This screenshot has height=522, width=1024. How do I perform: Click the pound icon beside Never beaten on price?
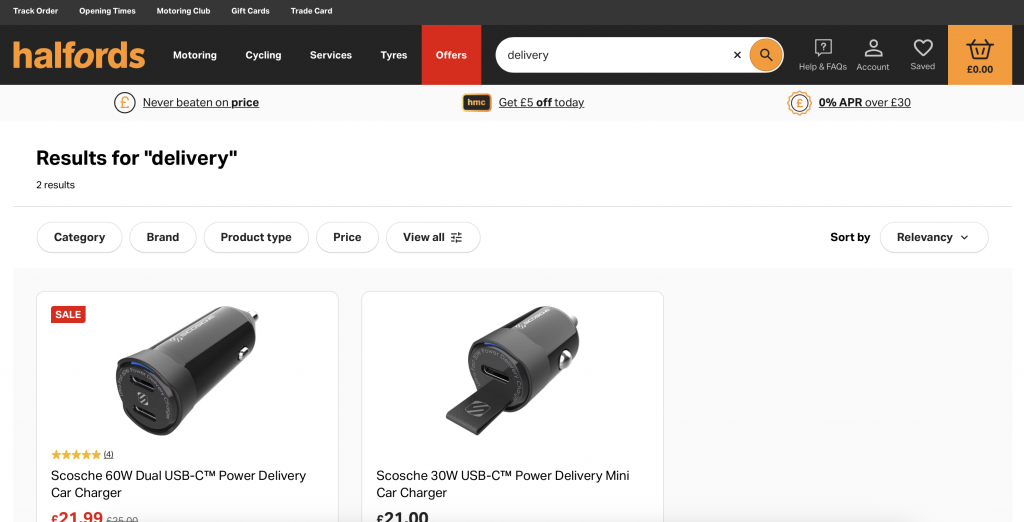pyautogui.click(x=125, y=103)
